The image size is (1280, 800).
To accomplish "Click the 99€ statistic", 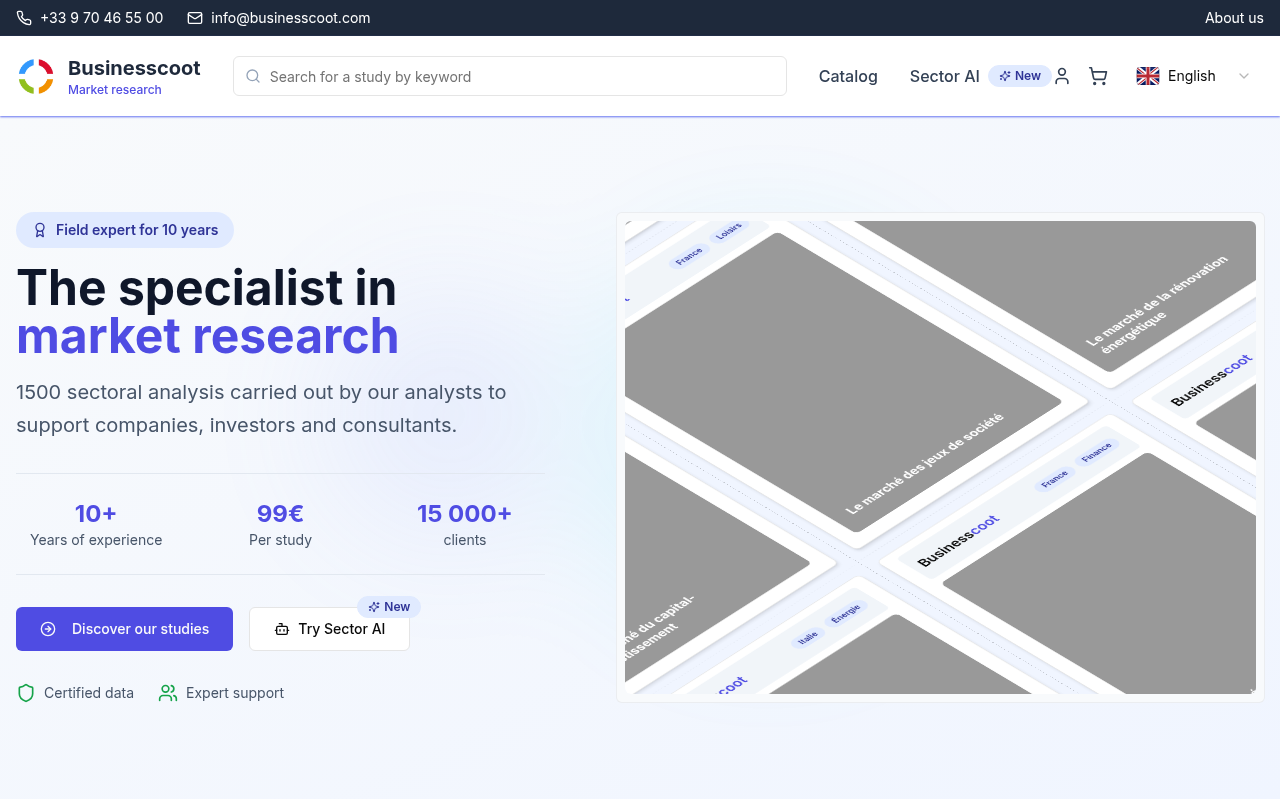I will point(280,514).
